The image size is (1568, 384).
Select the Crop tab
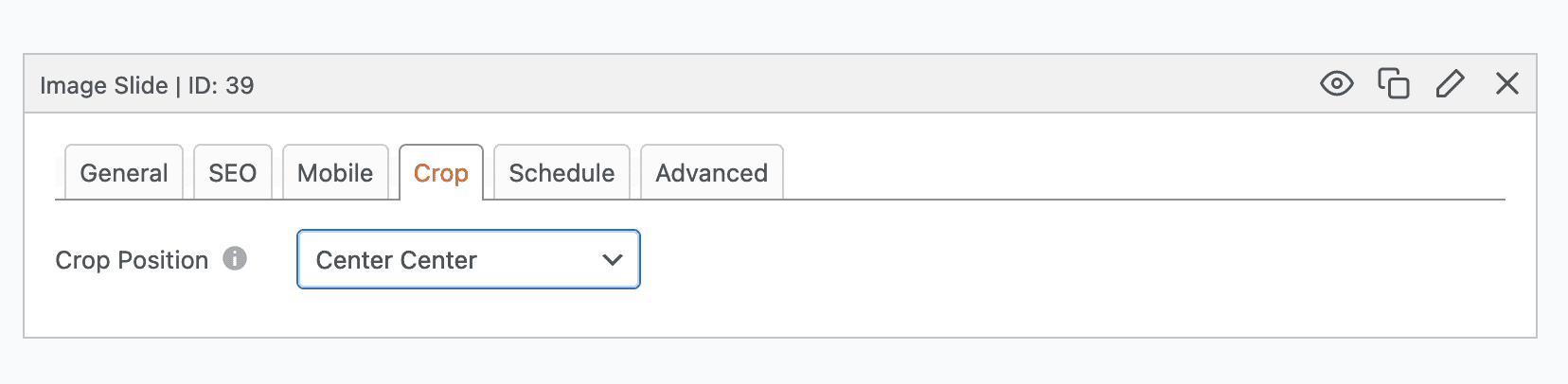click(440, 173)
